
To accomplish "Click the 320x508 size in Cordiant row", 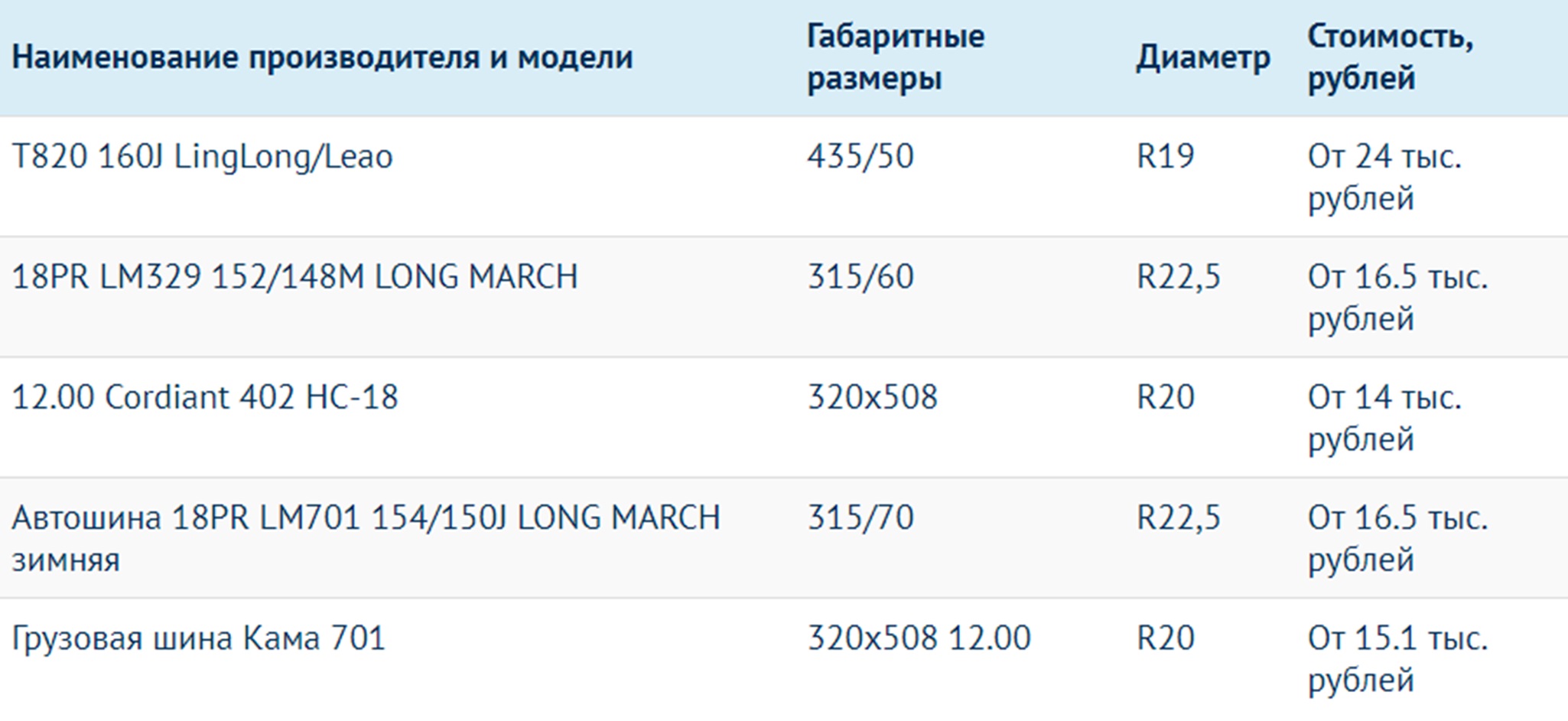I will click(x=873, y=397).
